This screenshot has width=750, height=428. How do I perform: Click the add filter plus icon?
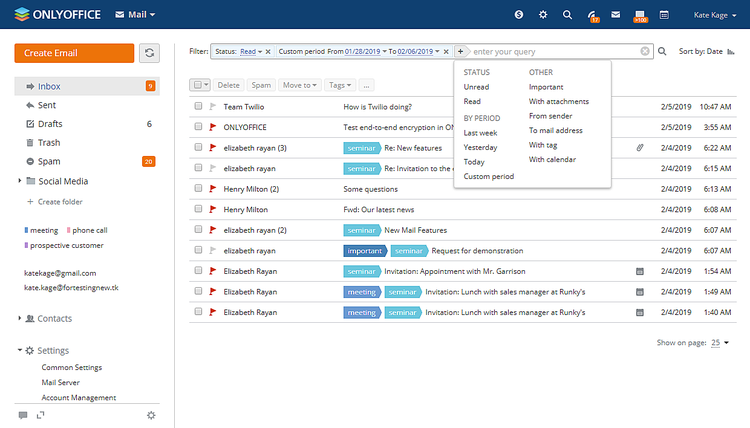(460, 51)
